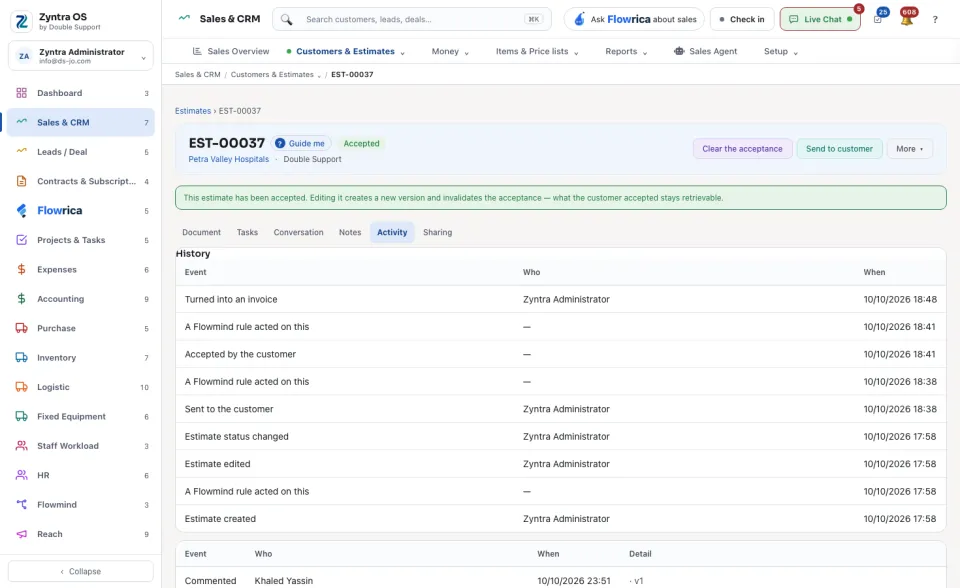The image size is (960, 588).
Task: Click the Sales & CRM header trend icon
Action: pyautogui.click(x=184, y=18)
